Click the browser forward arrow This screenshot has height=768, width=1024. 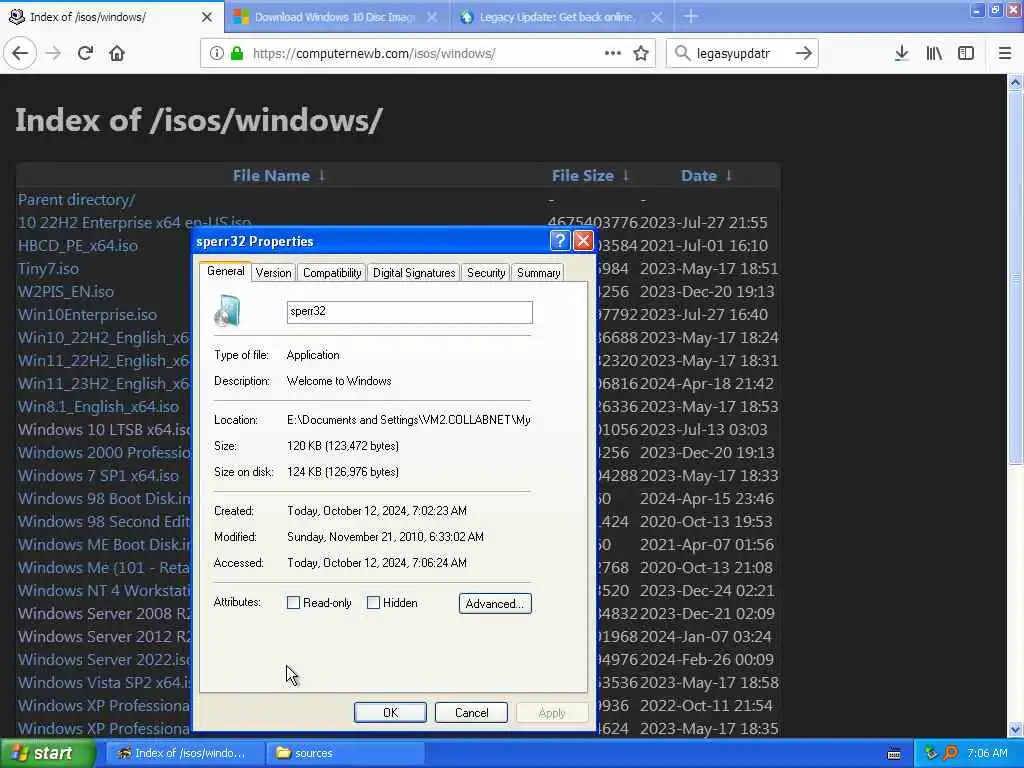[54, 54]
